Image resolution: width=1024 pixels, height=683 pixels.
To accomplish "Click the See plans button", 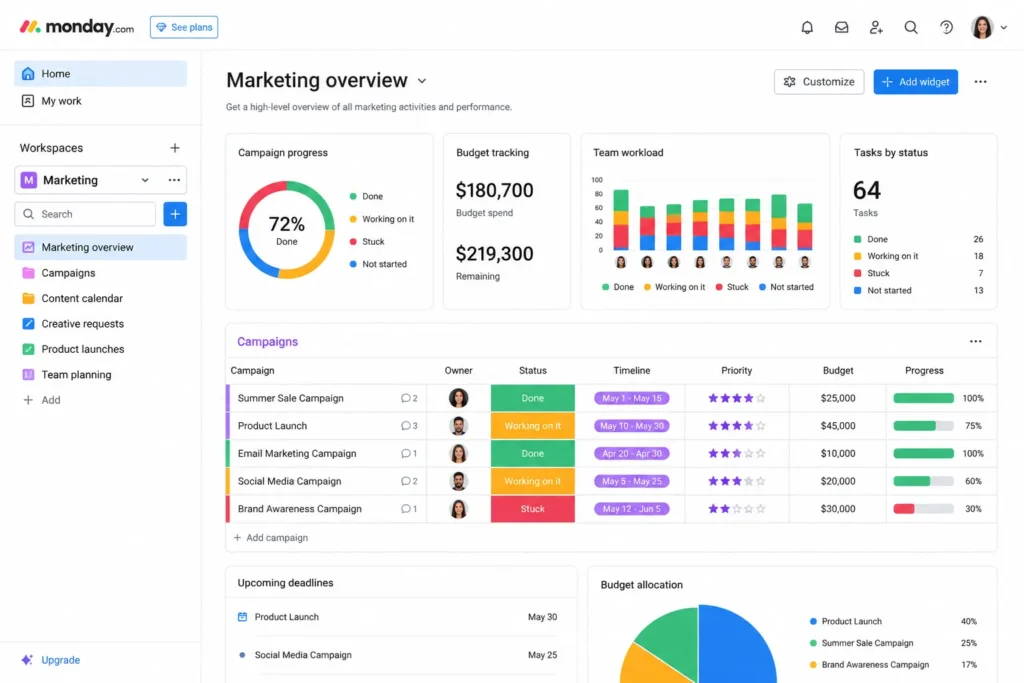I will coord(184,27).
